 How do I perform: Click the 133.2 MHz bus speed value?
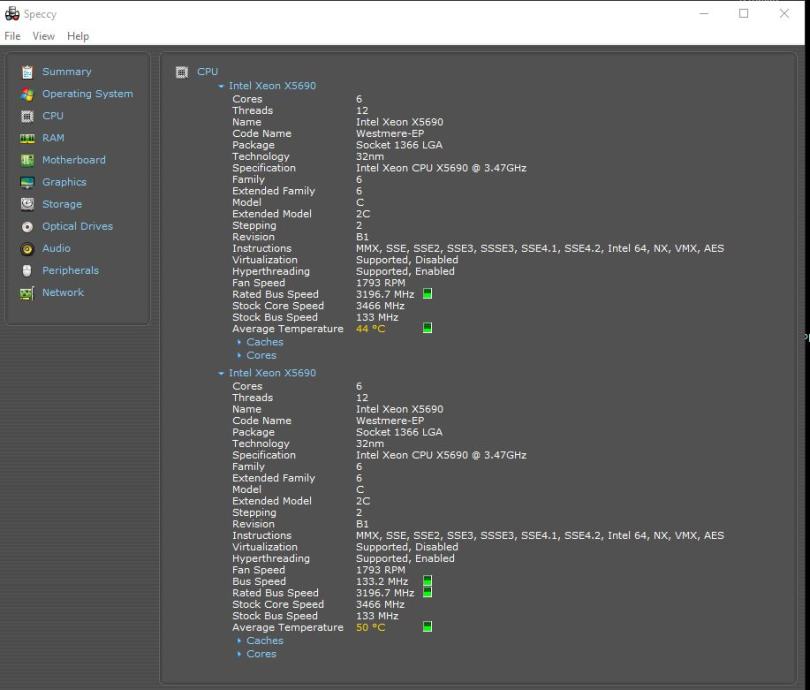(382, 582)
